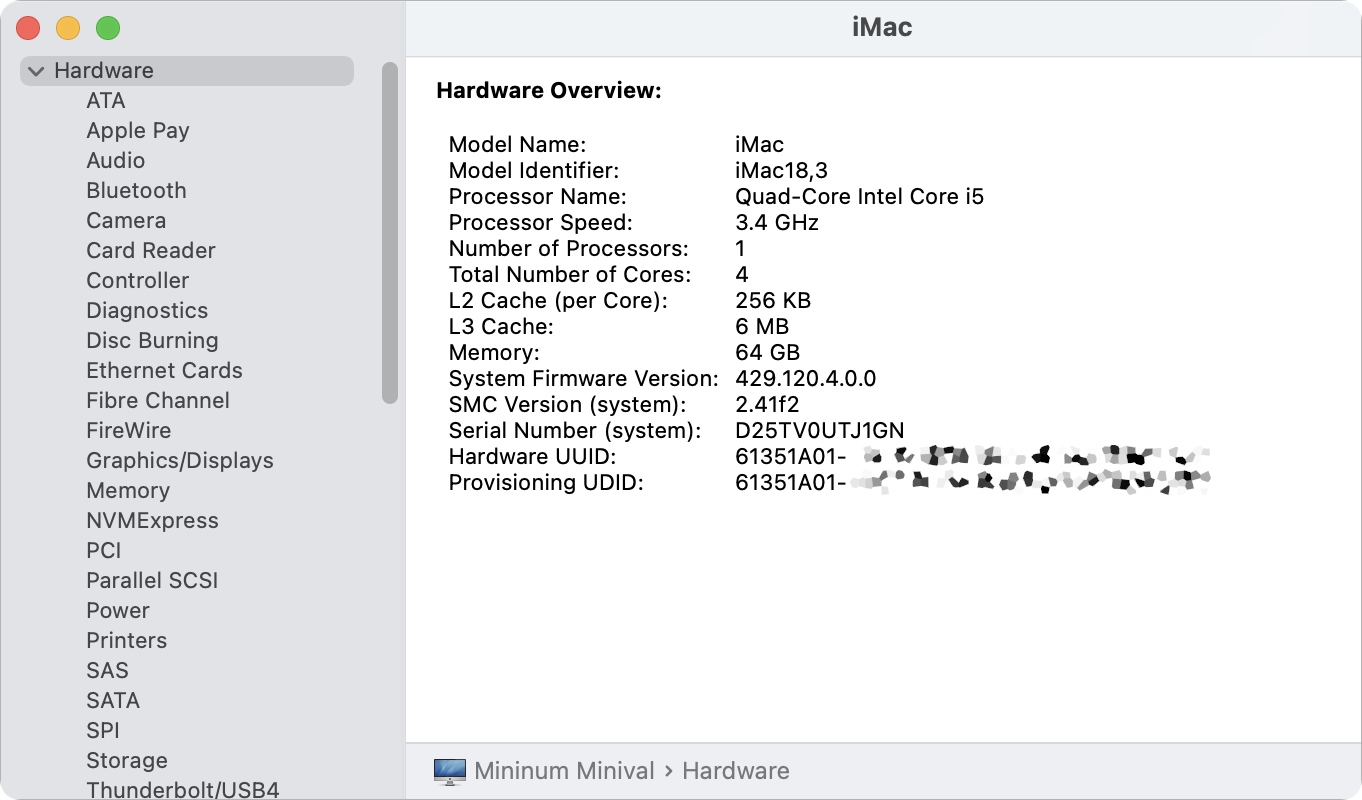1362x800 pixels.
Task: Select SPI in the sidebar
Action: [x=103, y=731]
